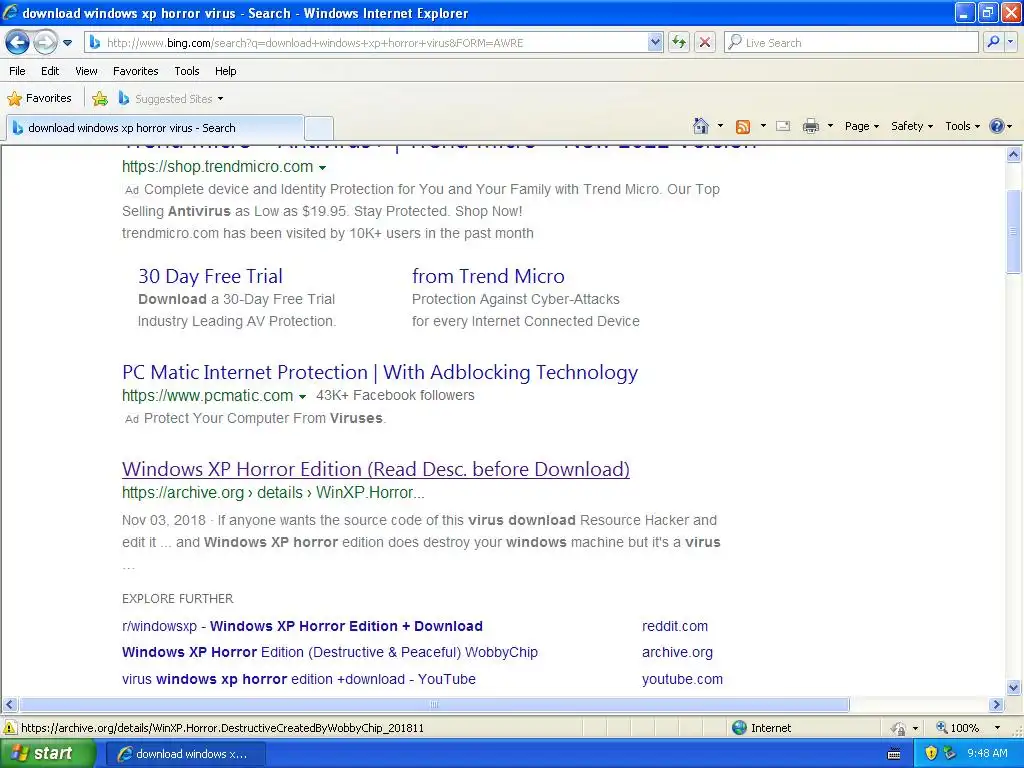Viewport: 1024px width, 768px height.
Task: Go back using the Back arrow button
Action: click(x=18, y=42)
